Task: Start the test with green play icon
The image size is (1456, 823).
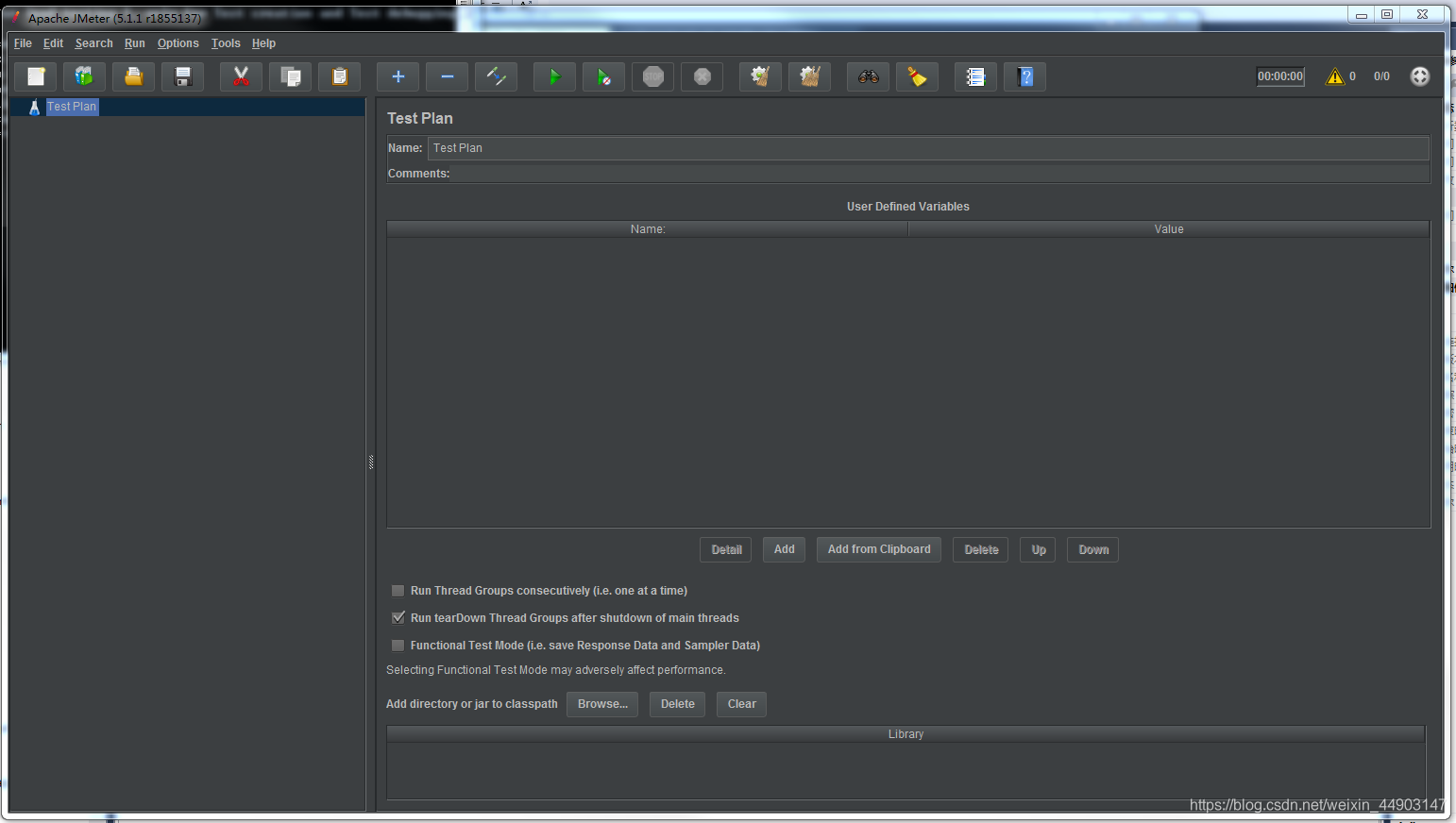Action: (555, 76)
